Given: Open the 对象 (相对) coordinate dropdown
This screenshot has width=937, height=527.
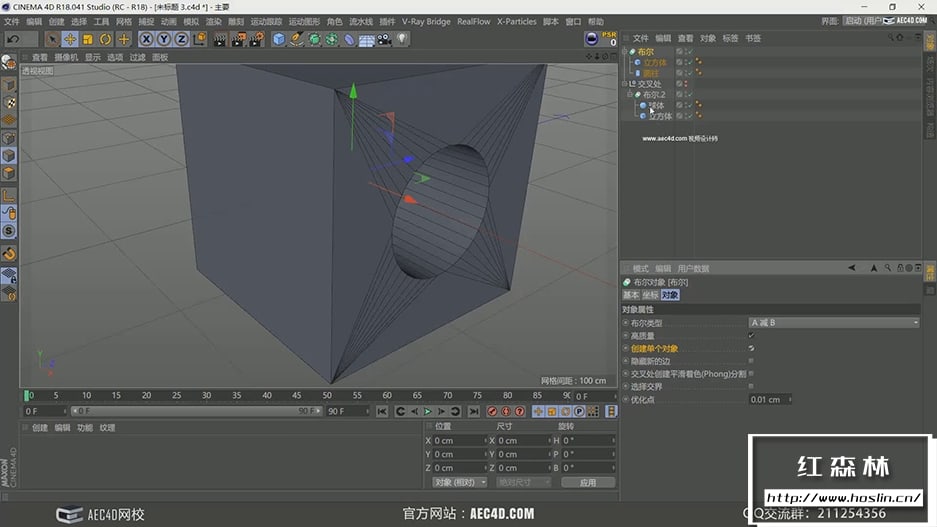Looking at the screenshot, I should tap(459, 482).
